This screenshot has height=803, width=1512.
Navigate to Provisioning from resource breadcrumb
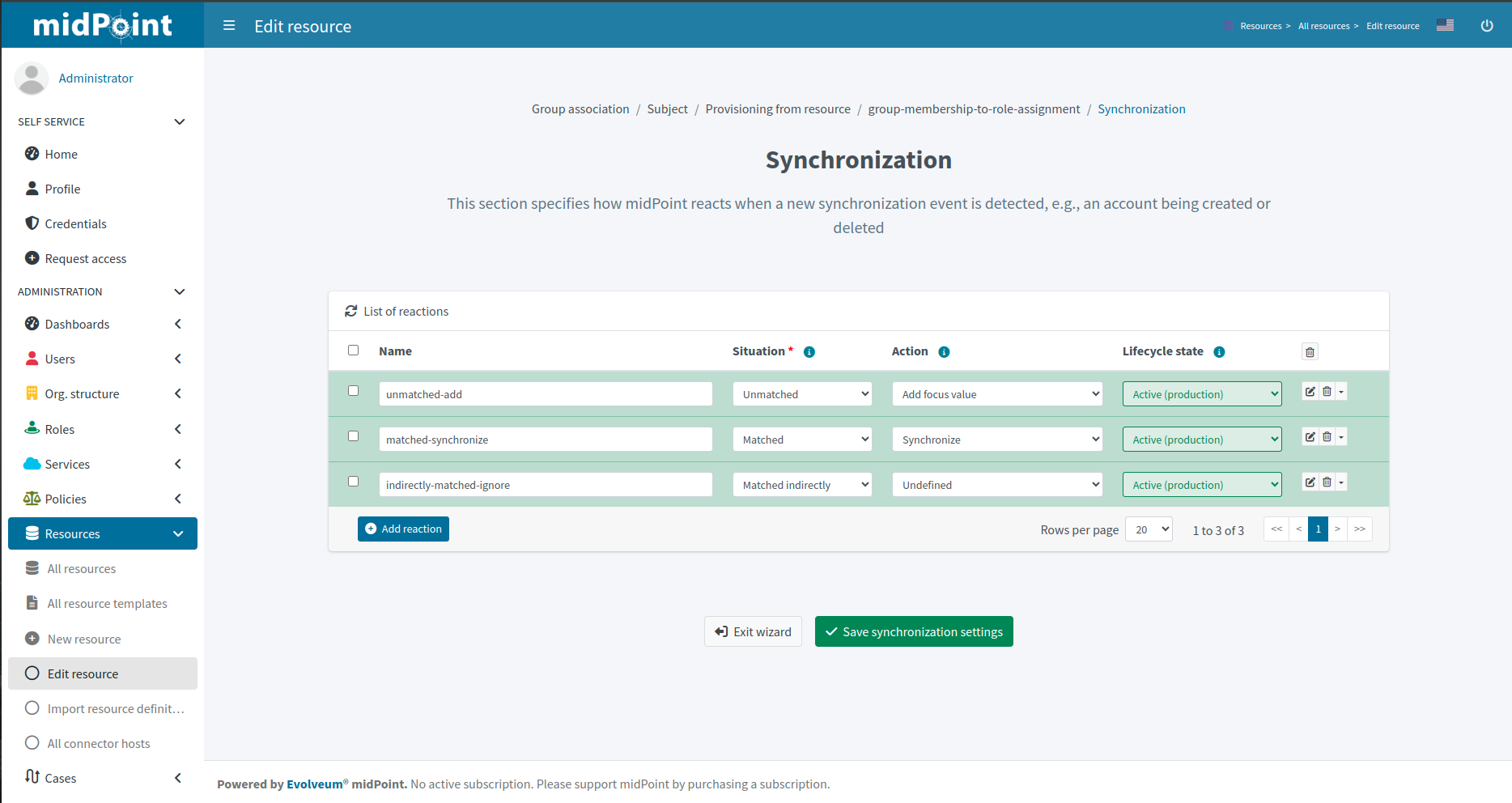[777, 108]
